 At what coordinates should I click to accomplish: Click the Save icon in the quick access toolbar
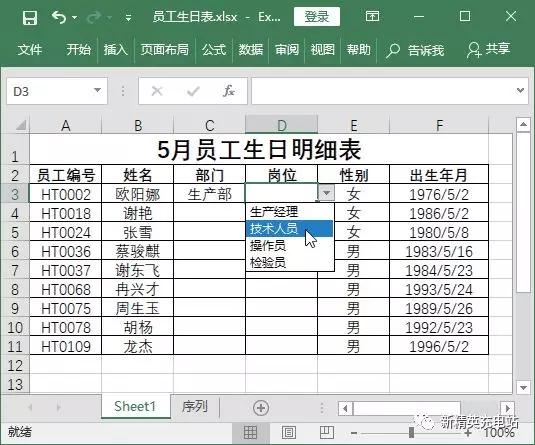(x=30, y=17)
